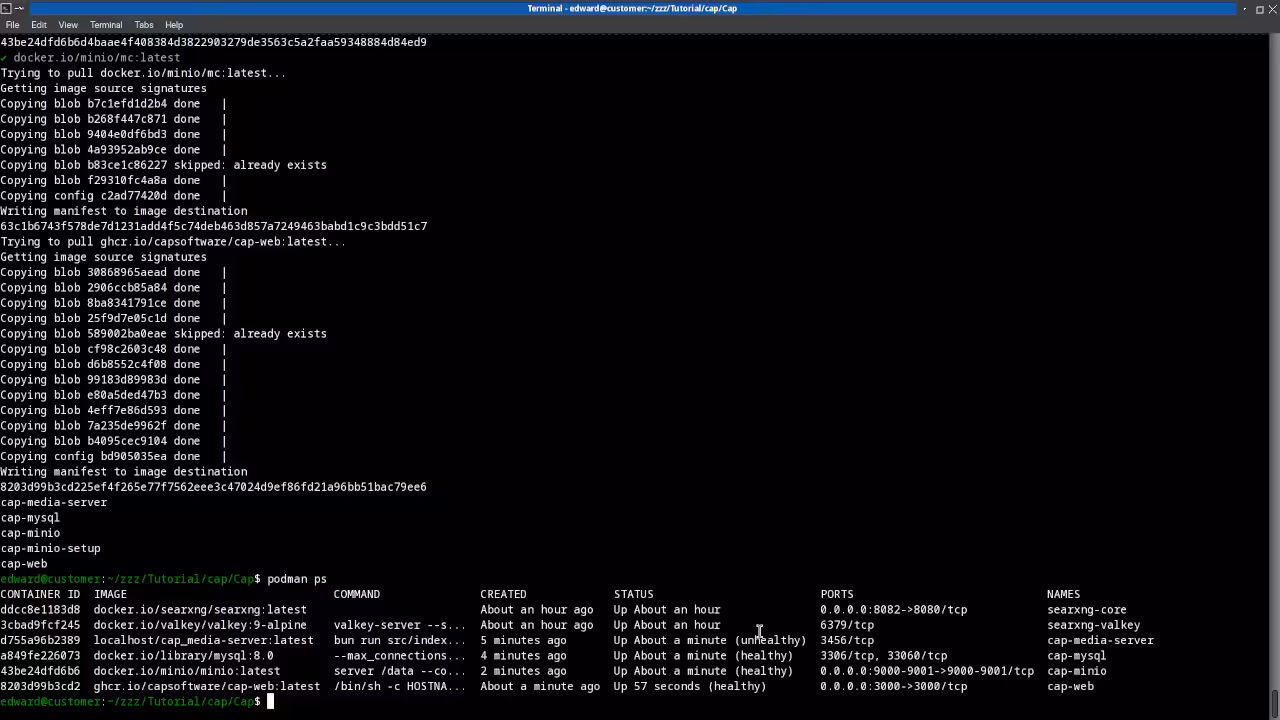Click the CONTAINER ID column header
Viewport: 1280px width, 720px height.
click(40, 594)
